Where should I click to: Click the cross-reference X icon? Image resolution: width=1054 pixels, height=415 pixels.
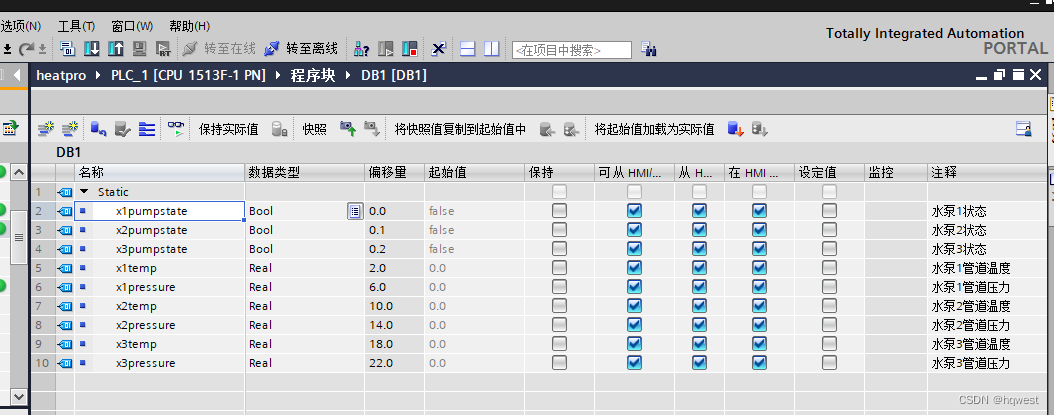coord(439,48)
